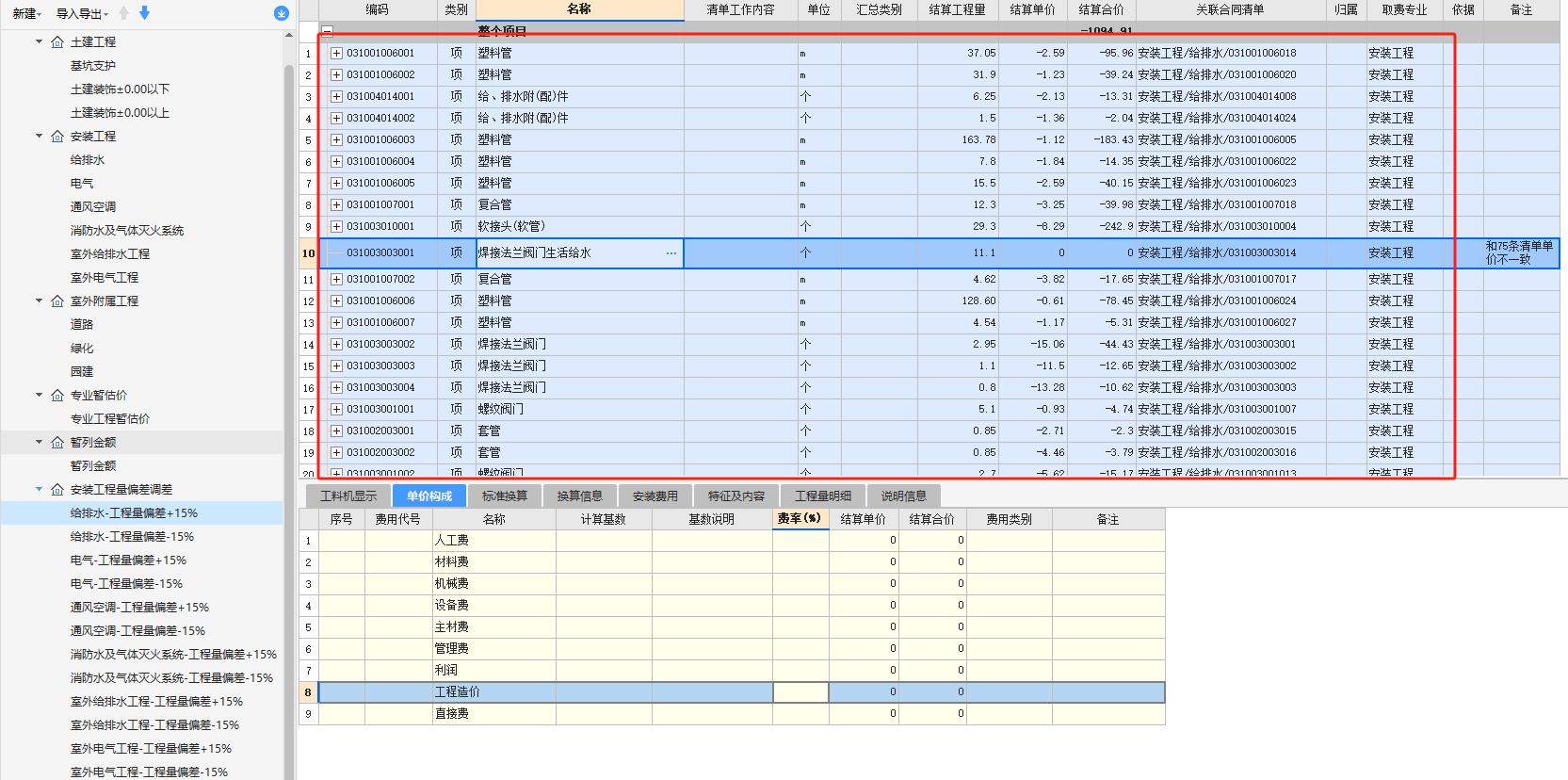Switch to the 单价构成 tab

(x=429, y=496)
